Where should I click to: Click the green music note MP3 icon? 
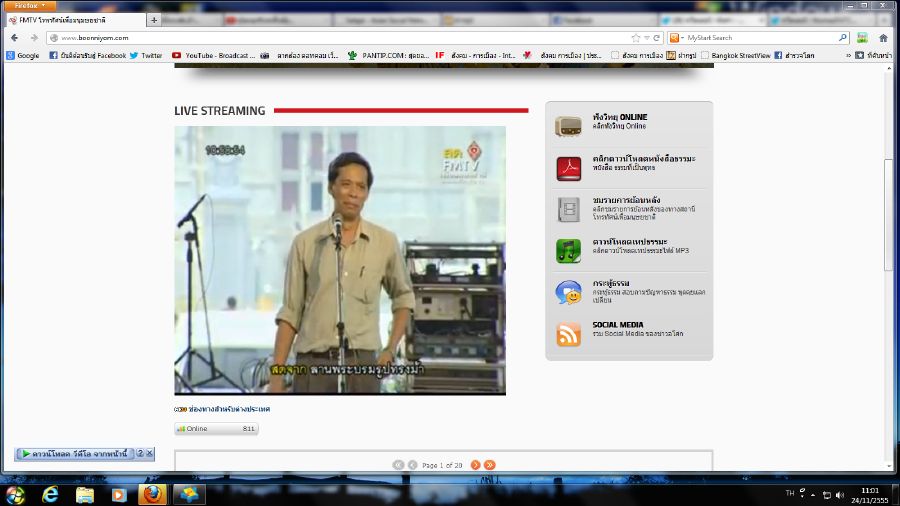click(568, 251)
